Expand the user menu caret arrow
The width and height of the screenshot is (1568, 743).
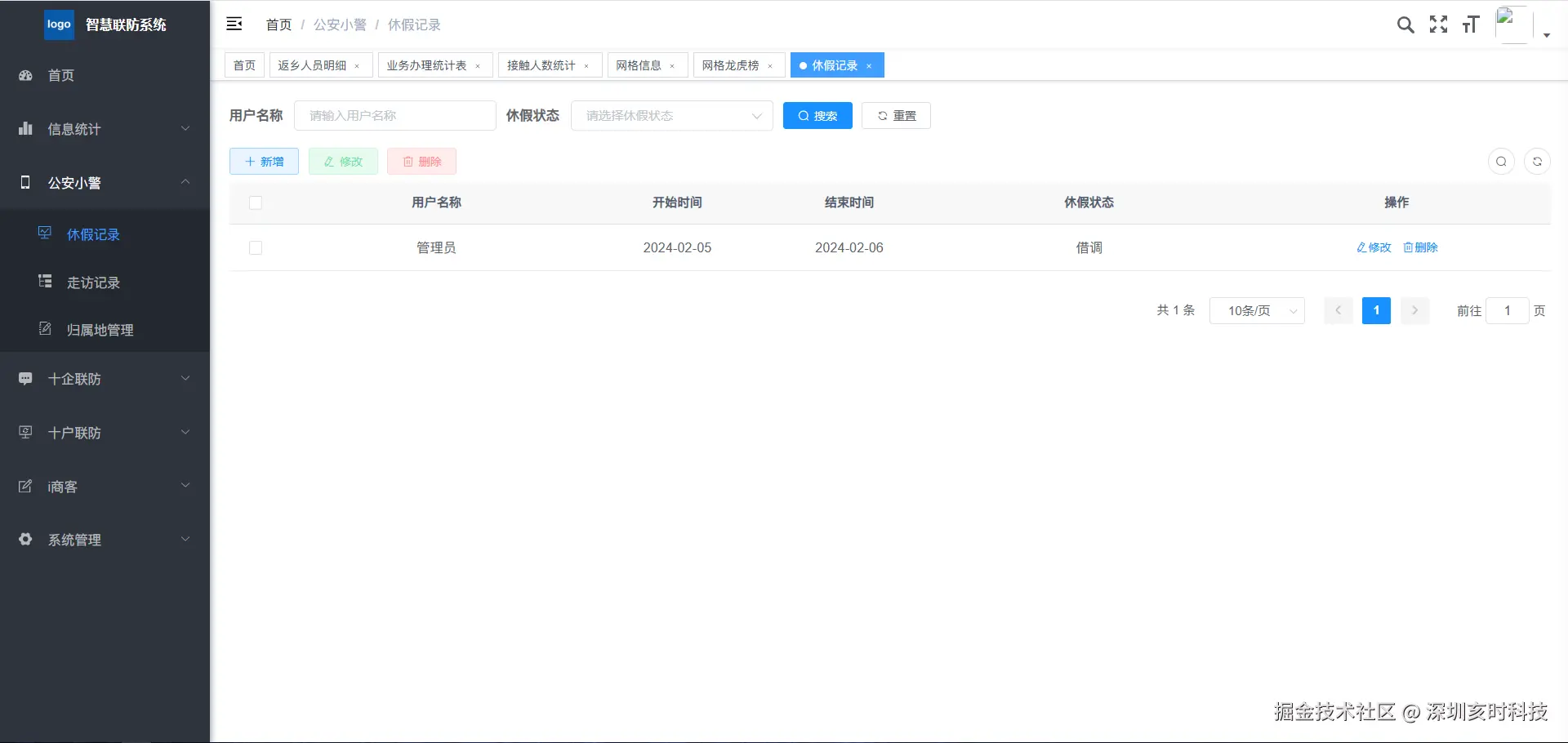click(1547, 35)
